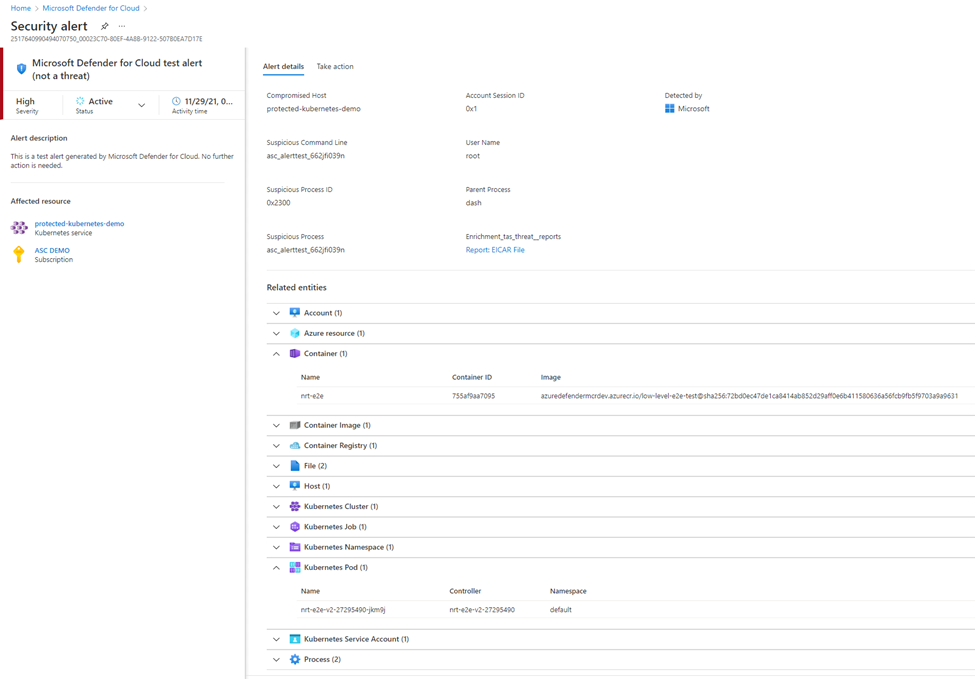The image size is (975, 679).
Task: Select the Controller column header
Action: pos(465,591)
